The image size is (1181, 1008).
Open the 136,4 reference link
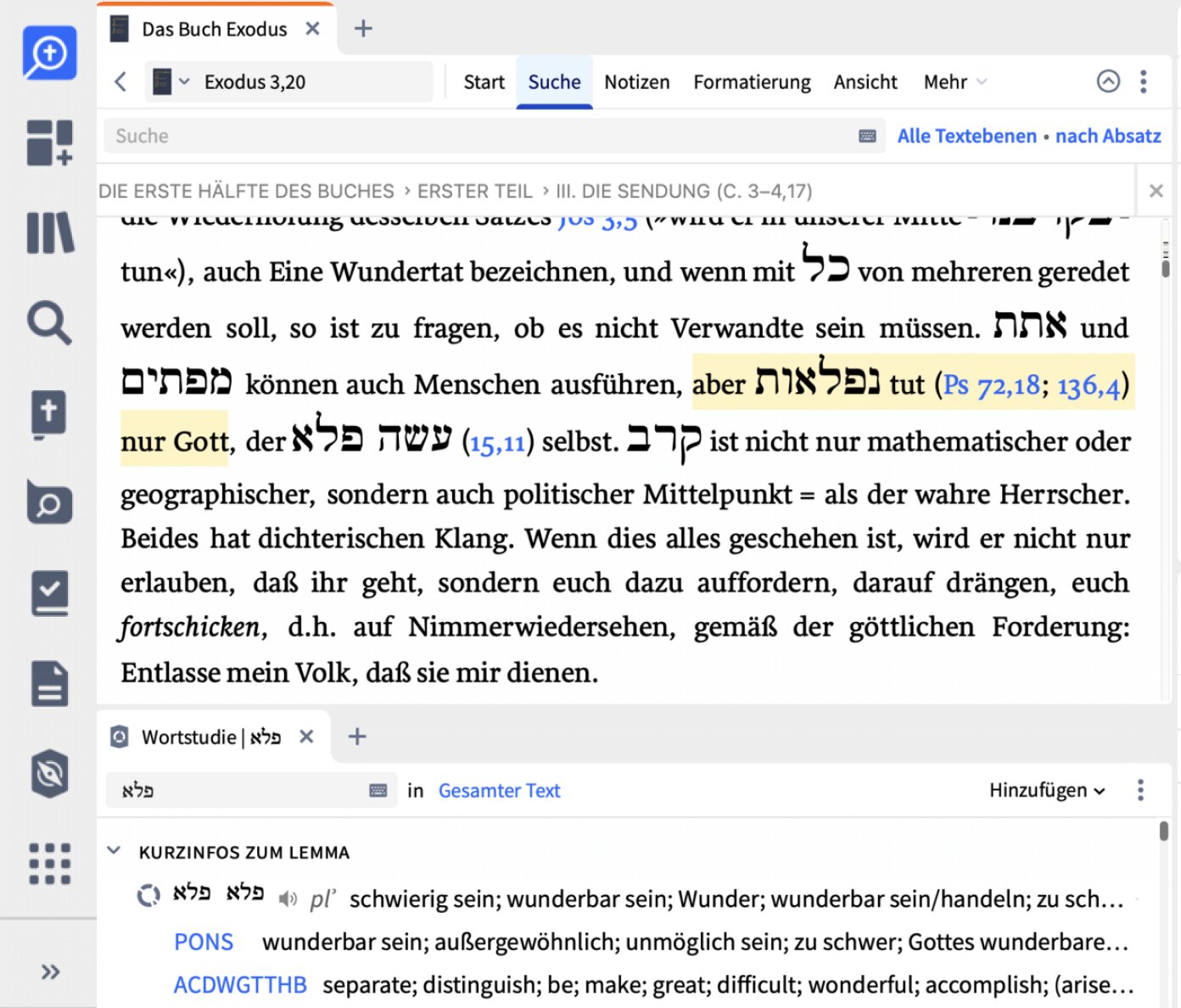click(x=1089, y=385)
